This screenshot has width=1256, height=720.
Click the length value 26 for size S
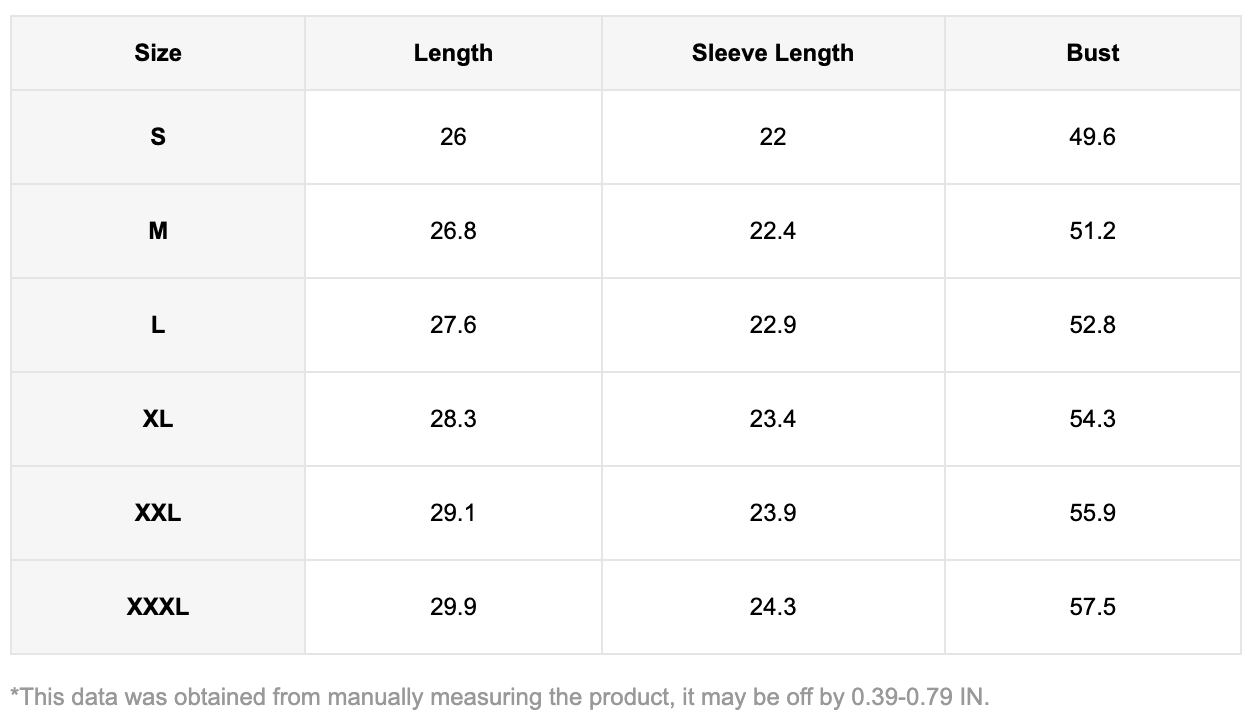point(453,137)
